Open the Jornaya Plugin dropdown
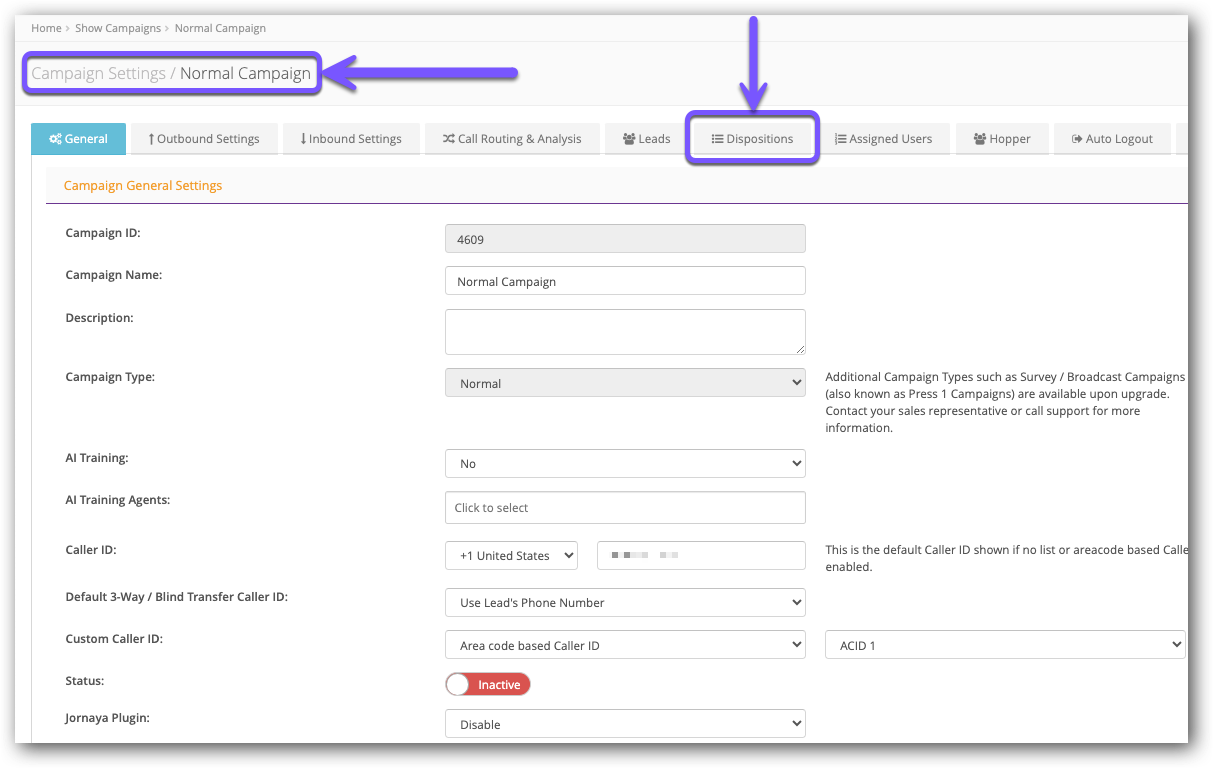 [625, 724]
